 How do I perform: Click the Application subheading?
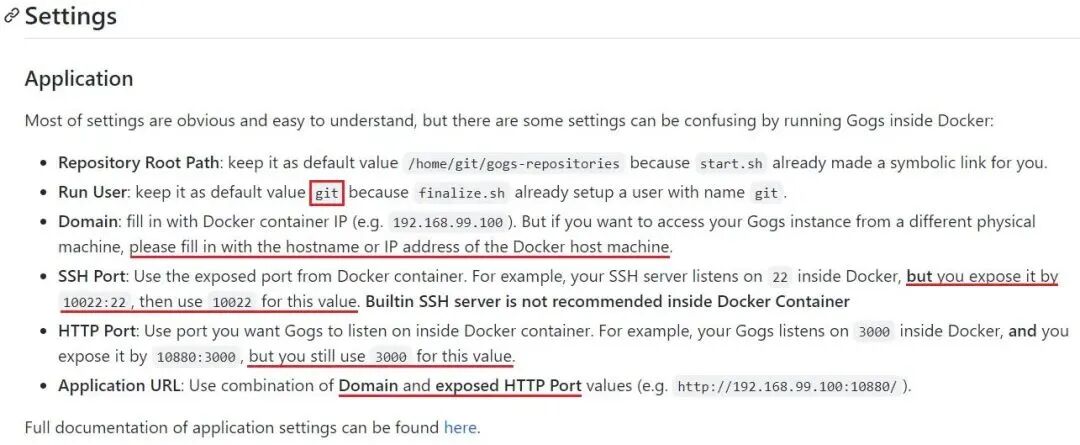[79, 79]
